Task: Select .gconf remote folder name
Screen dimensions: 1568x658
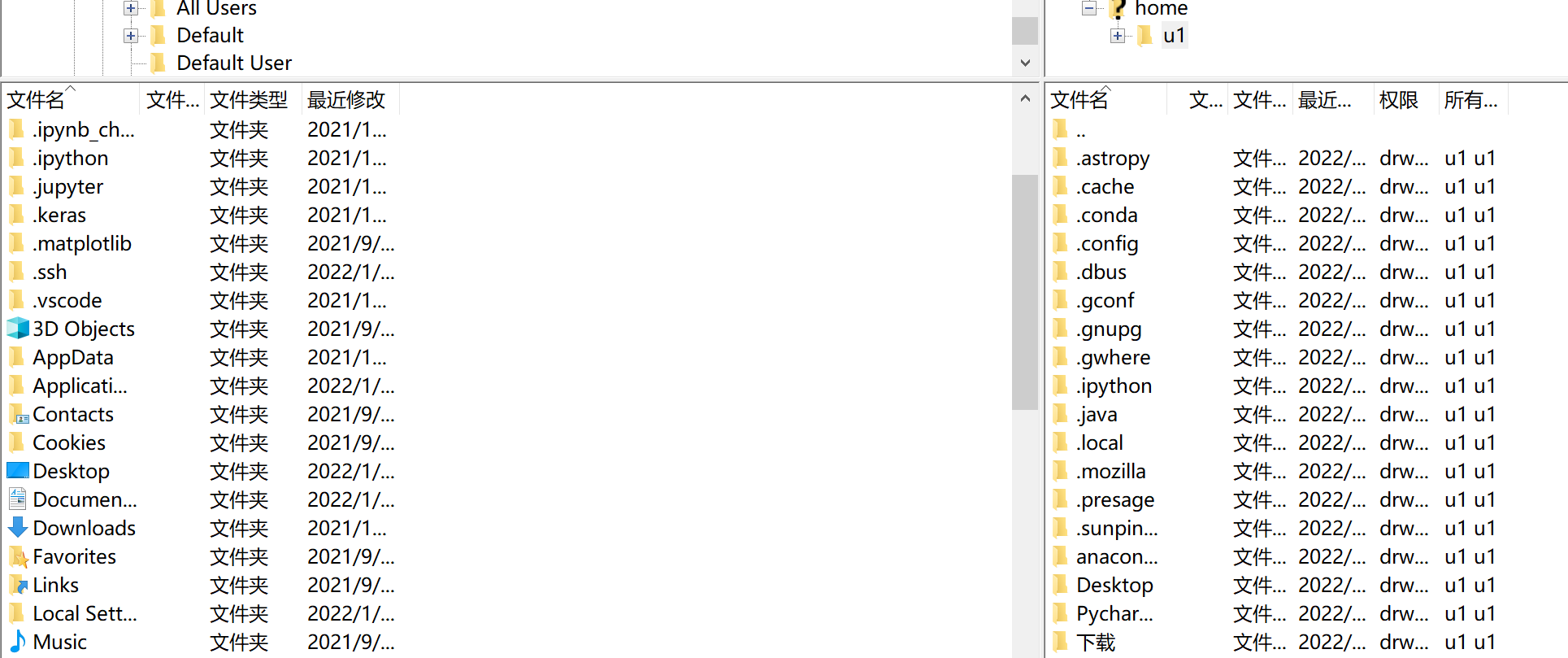Action: (1105, 301)
